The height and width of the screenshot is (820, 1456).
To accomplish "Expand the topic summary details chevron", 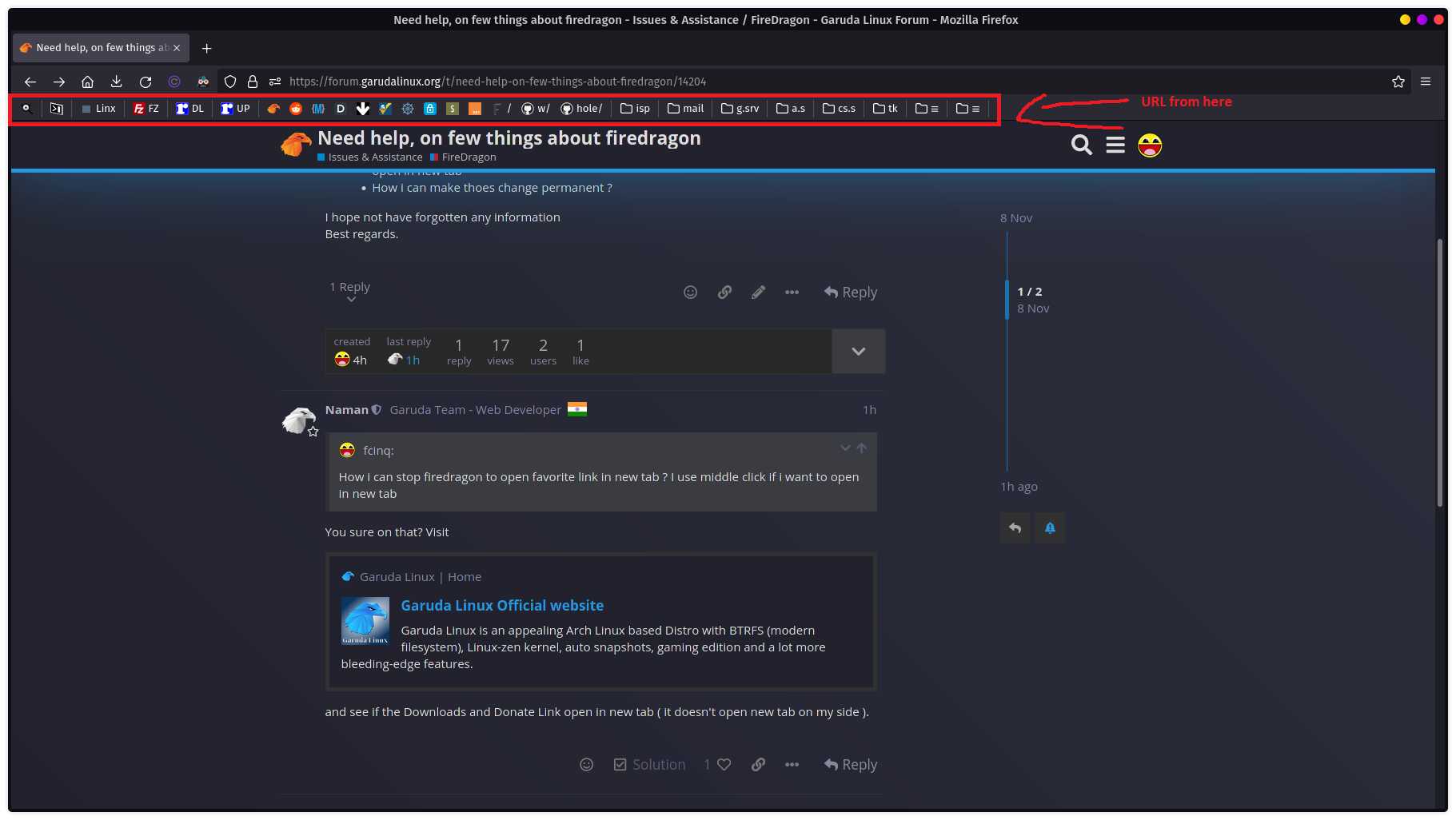I will pos(859,352).
